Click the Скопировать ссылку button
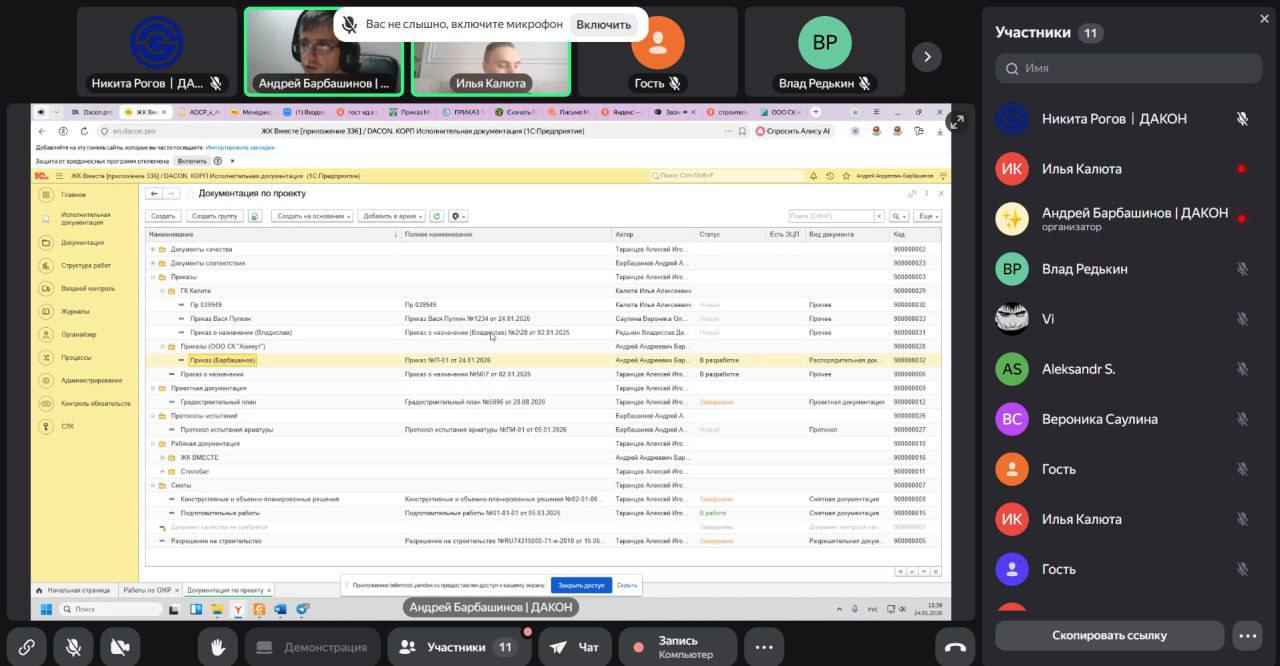 coord(1109,635)
